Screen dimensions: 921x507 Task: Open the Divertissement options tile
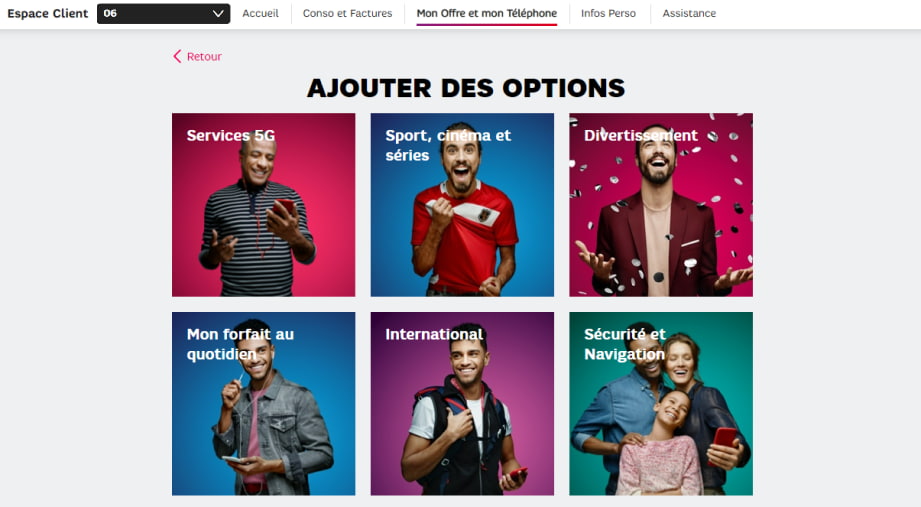pyautogui.click(x=661, y=204)
